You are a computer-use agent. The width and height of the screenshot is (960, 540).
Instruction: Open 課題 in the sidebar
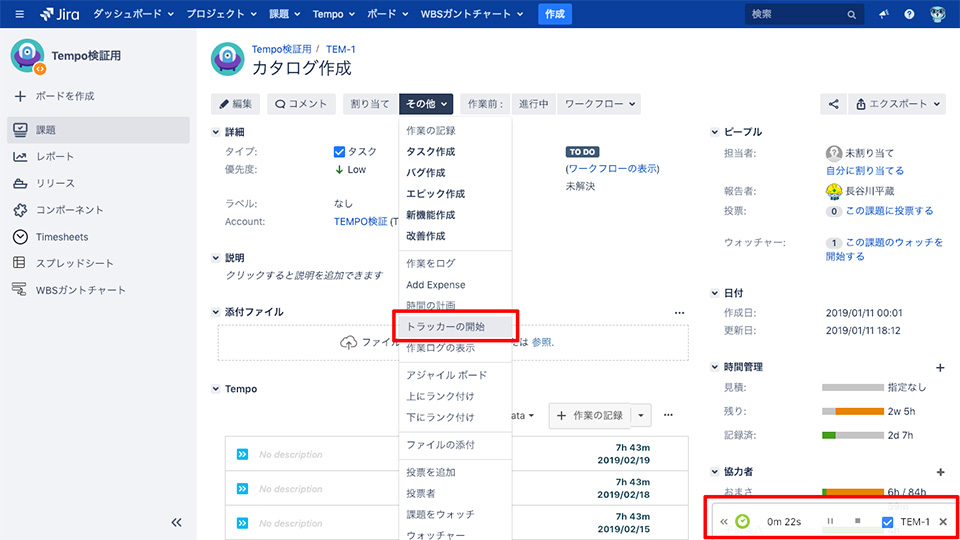coord(99,130)
